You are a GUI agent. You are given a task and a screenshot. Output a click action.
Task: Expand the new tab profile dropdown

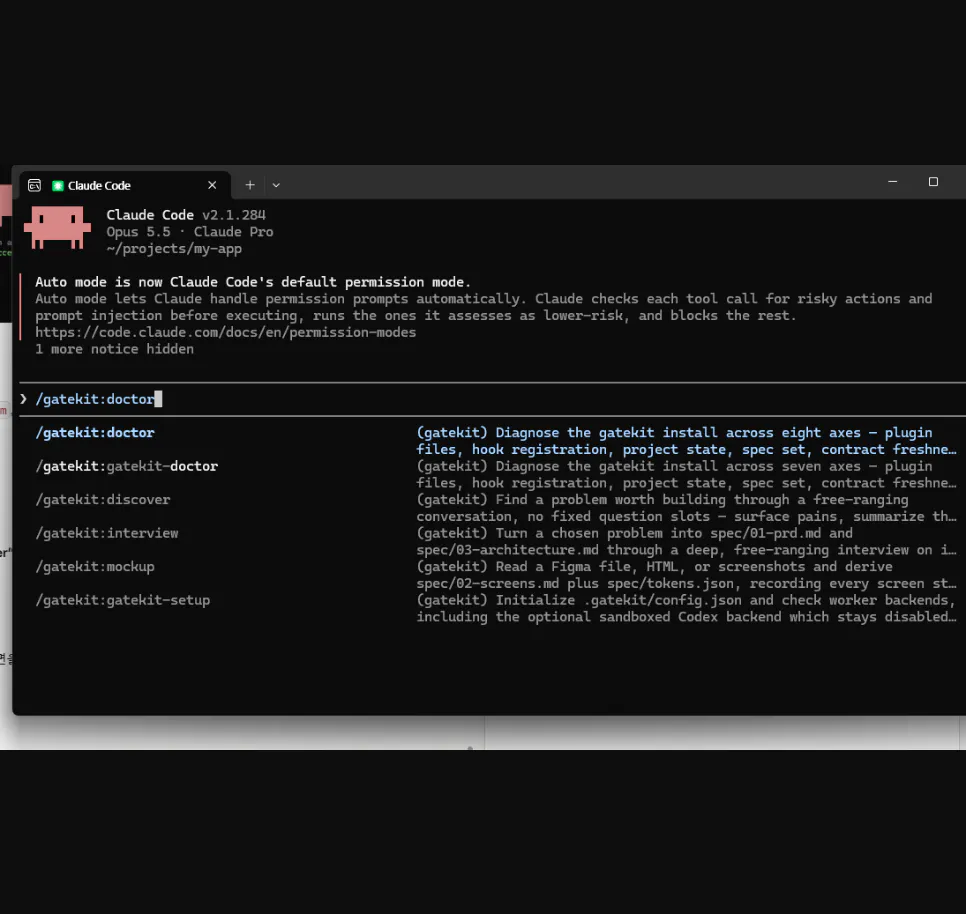276,185
